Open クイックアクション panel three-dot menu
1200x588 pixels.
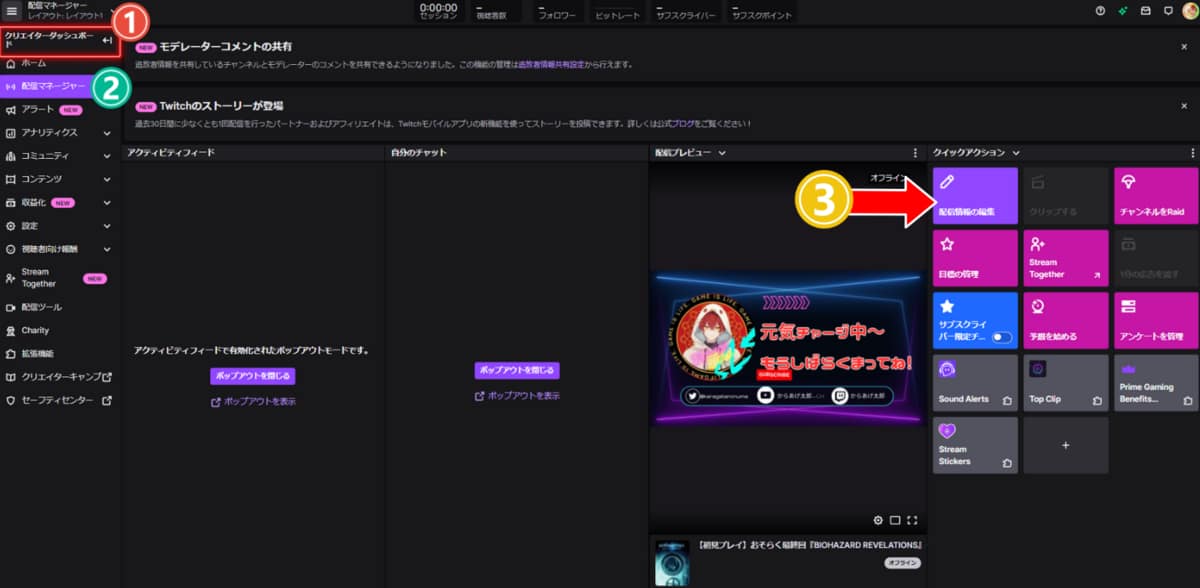pyautogui.click(x=1192, y=153)
